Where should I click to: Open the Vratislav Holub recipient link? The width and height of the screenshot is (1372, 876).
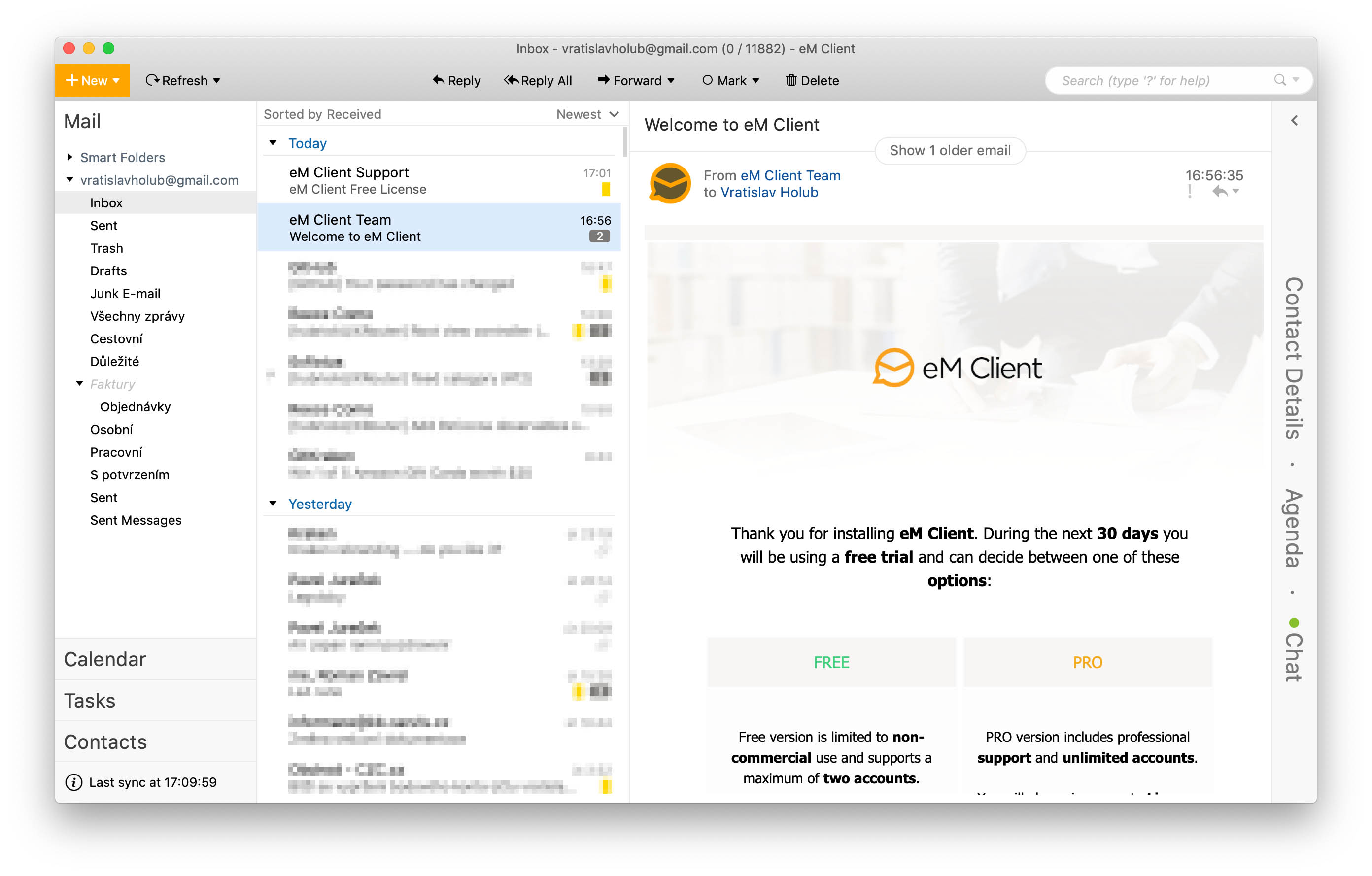click(769, 193)
